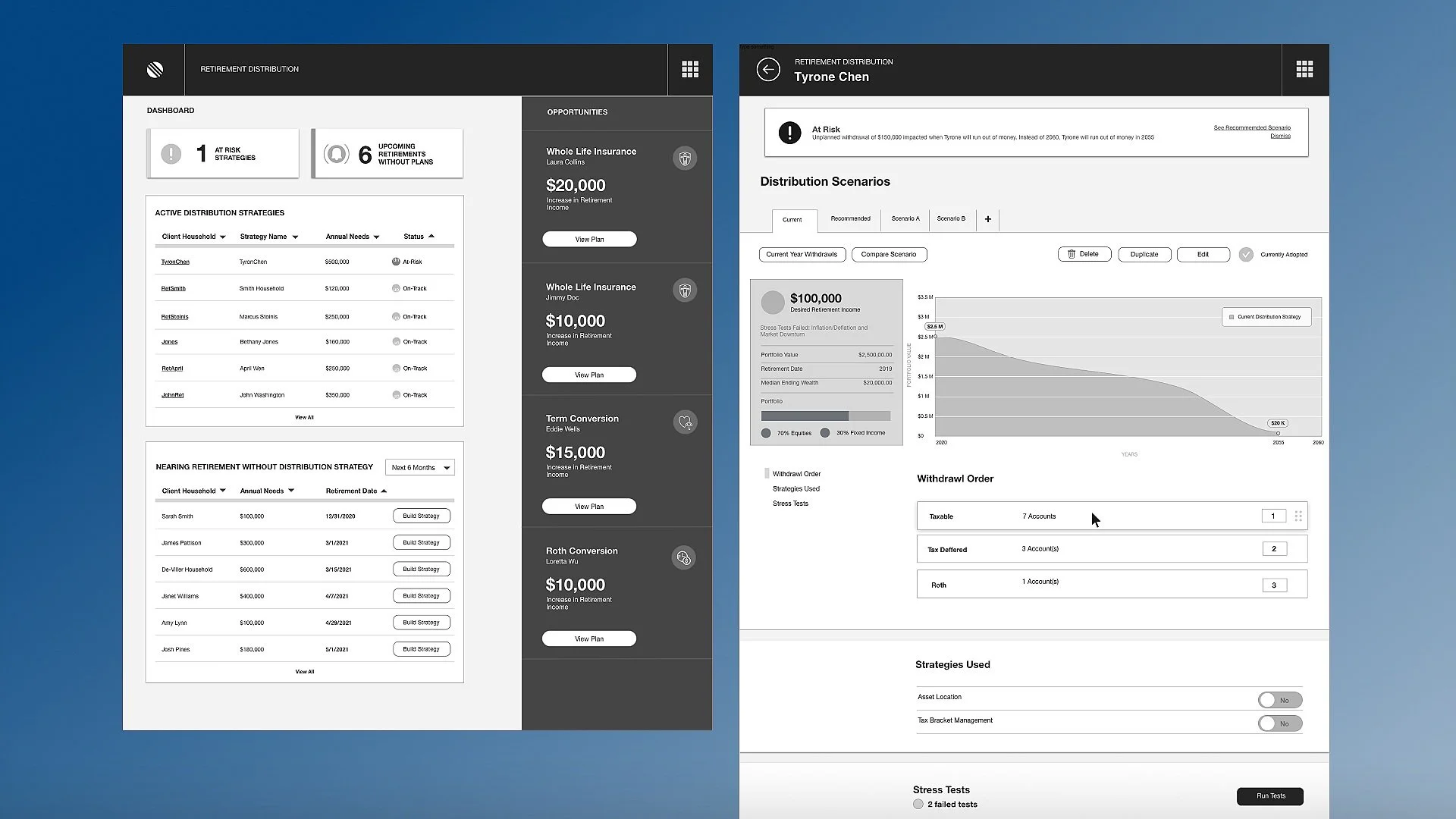Screen dimensions: 1456x819
Task: Click the Run Tests button
Action: click(1270, 795)
